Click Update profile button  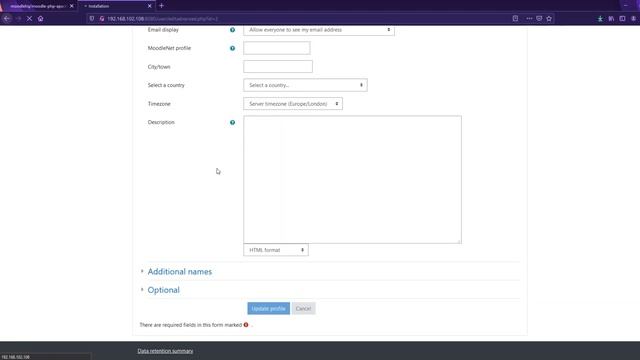[269, 309]
